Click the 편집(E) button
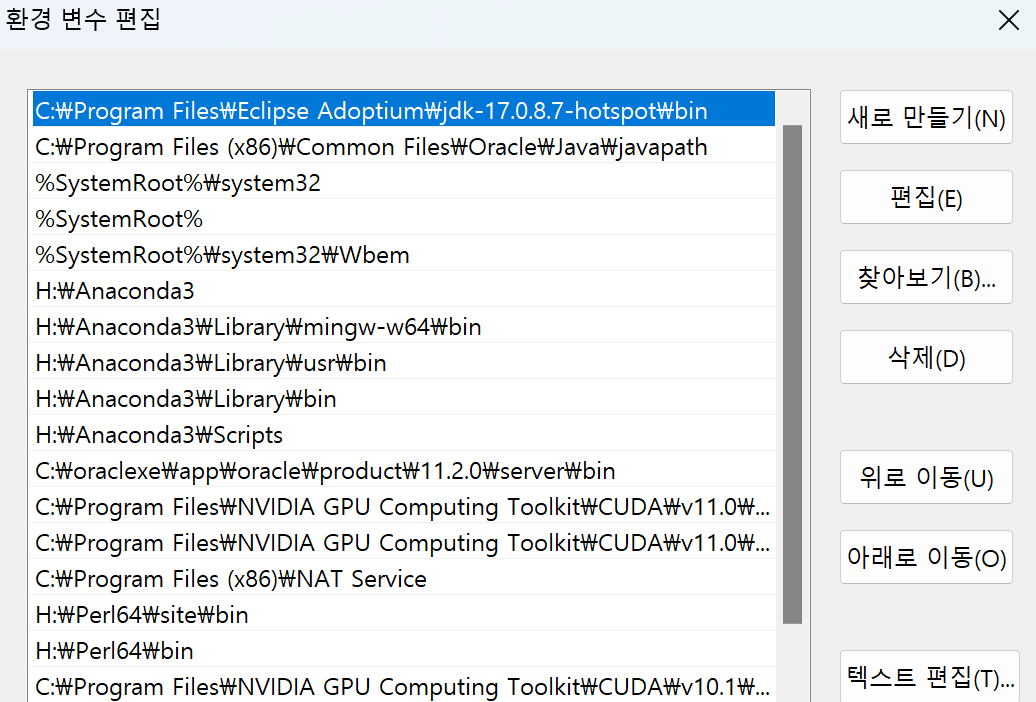 pyautogui.click(x=926, y=197)
